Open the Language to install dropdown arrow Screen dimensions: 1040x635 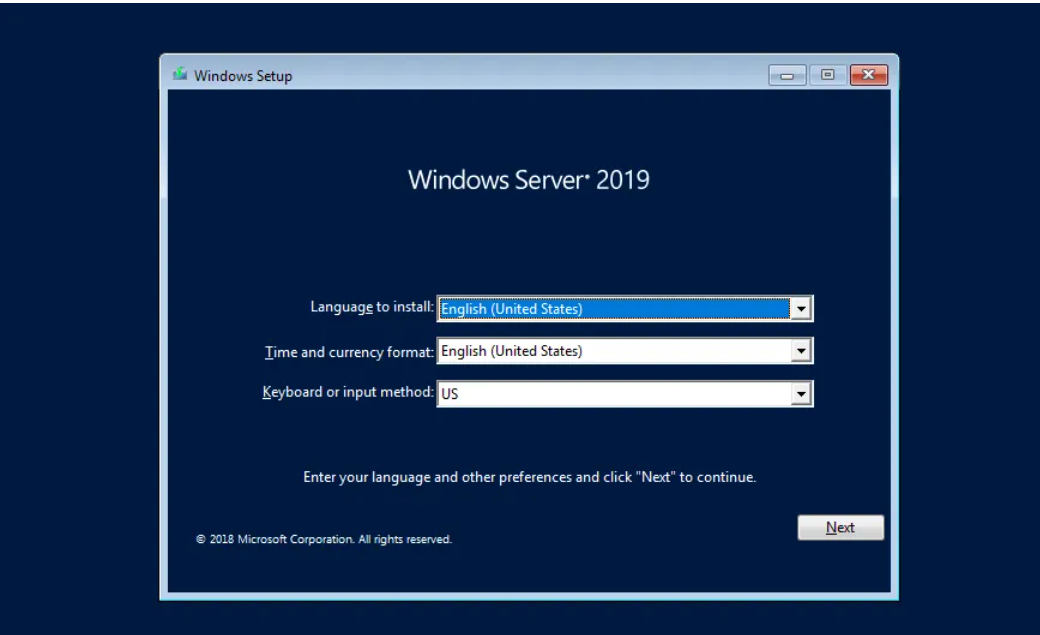point(801,309)
